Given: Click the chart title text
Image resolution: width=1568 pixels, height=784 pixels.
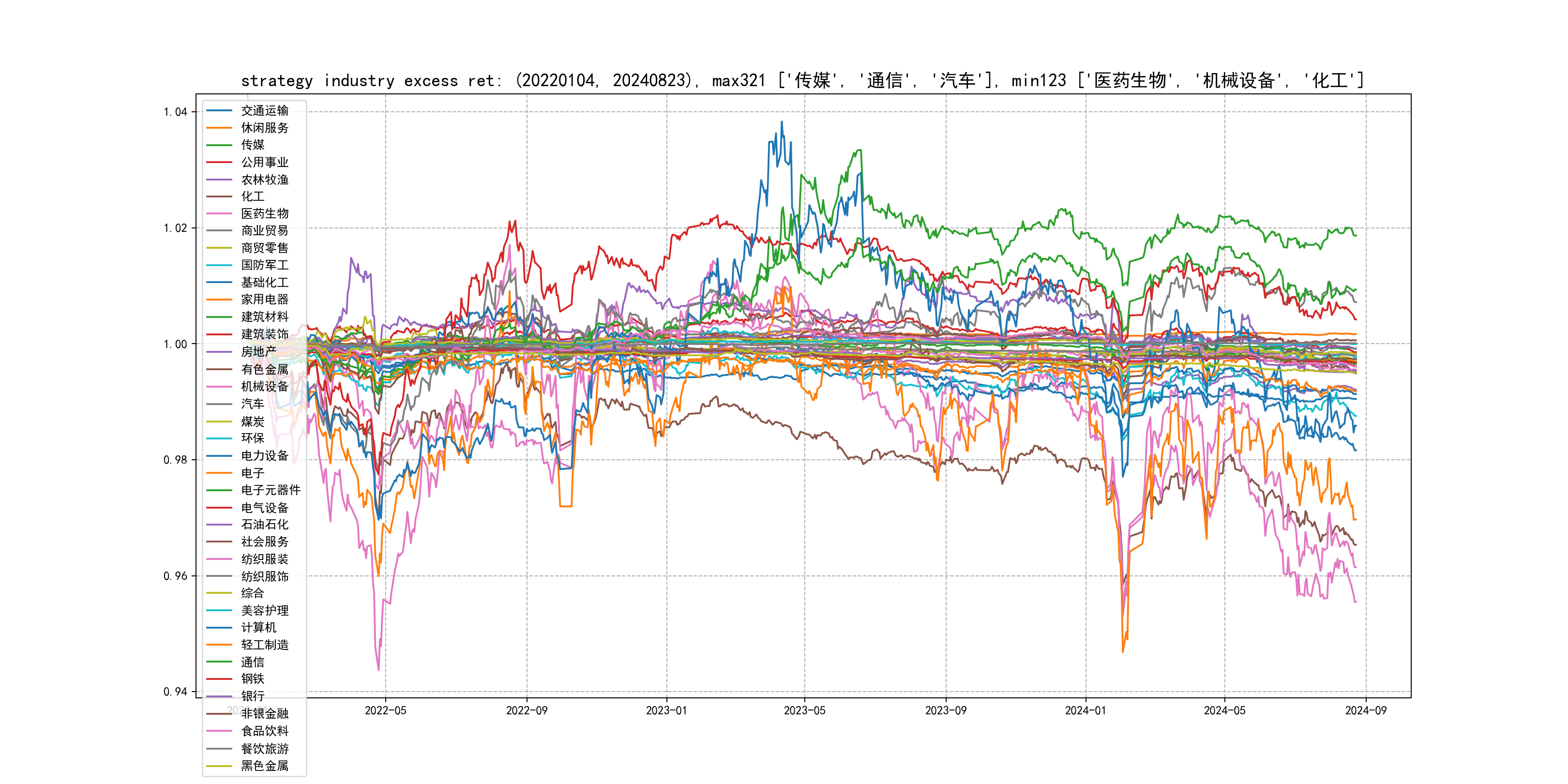Looking at the screenshot, I should pyautogui.click(x=802, y=80).
